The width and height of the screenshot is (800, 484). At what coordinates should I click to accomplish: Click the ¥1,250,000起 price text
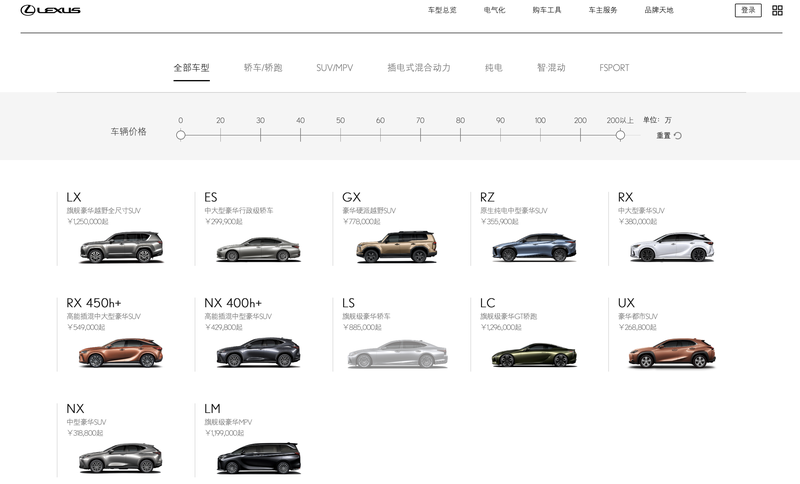(88, 222)
